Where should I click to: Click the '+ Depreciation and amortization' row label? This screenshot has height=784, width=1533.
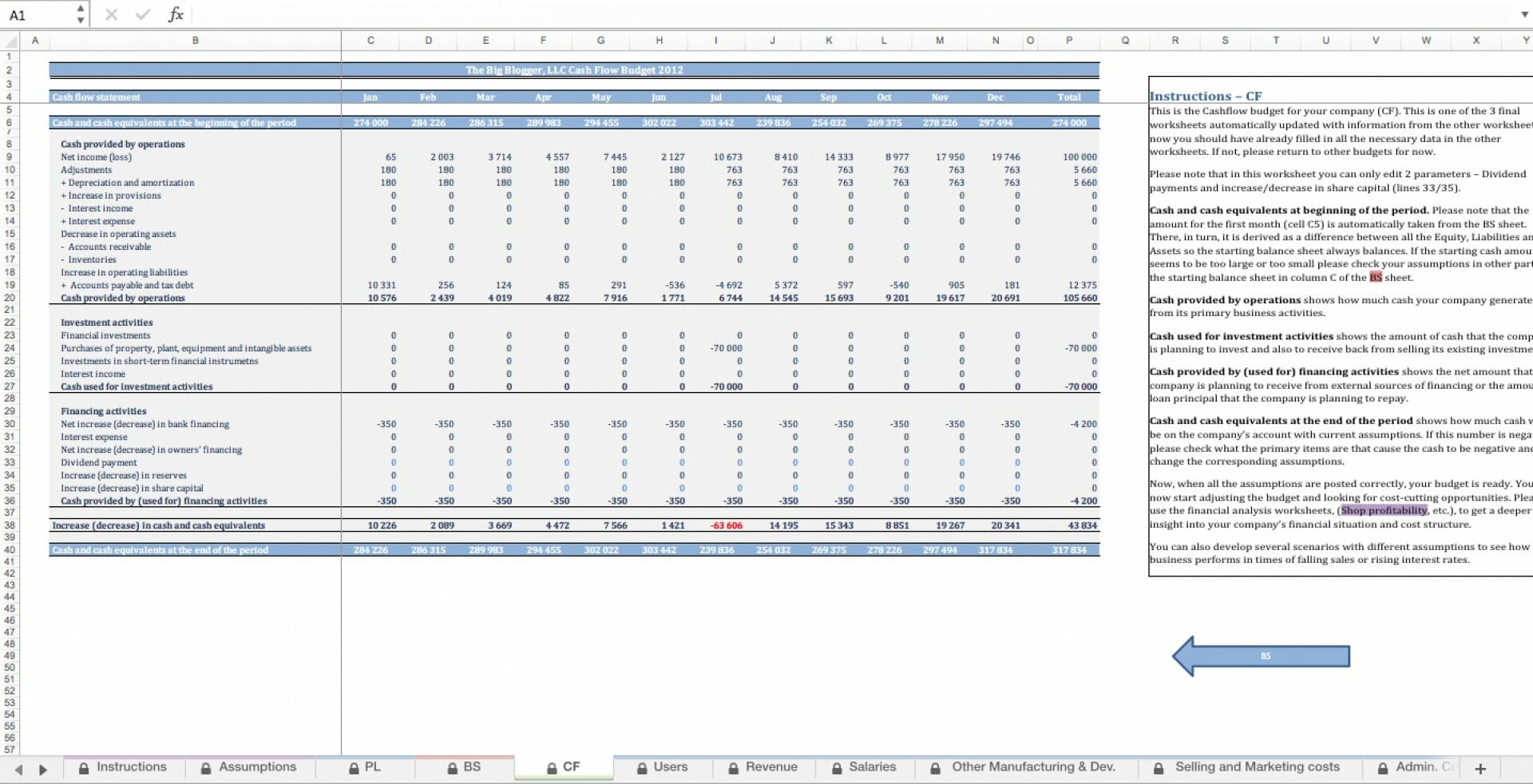(x=128, y=183)
